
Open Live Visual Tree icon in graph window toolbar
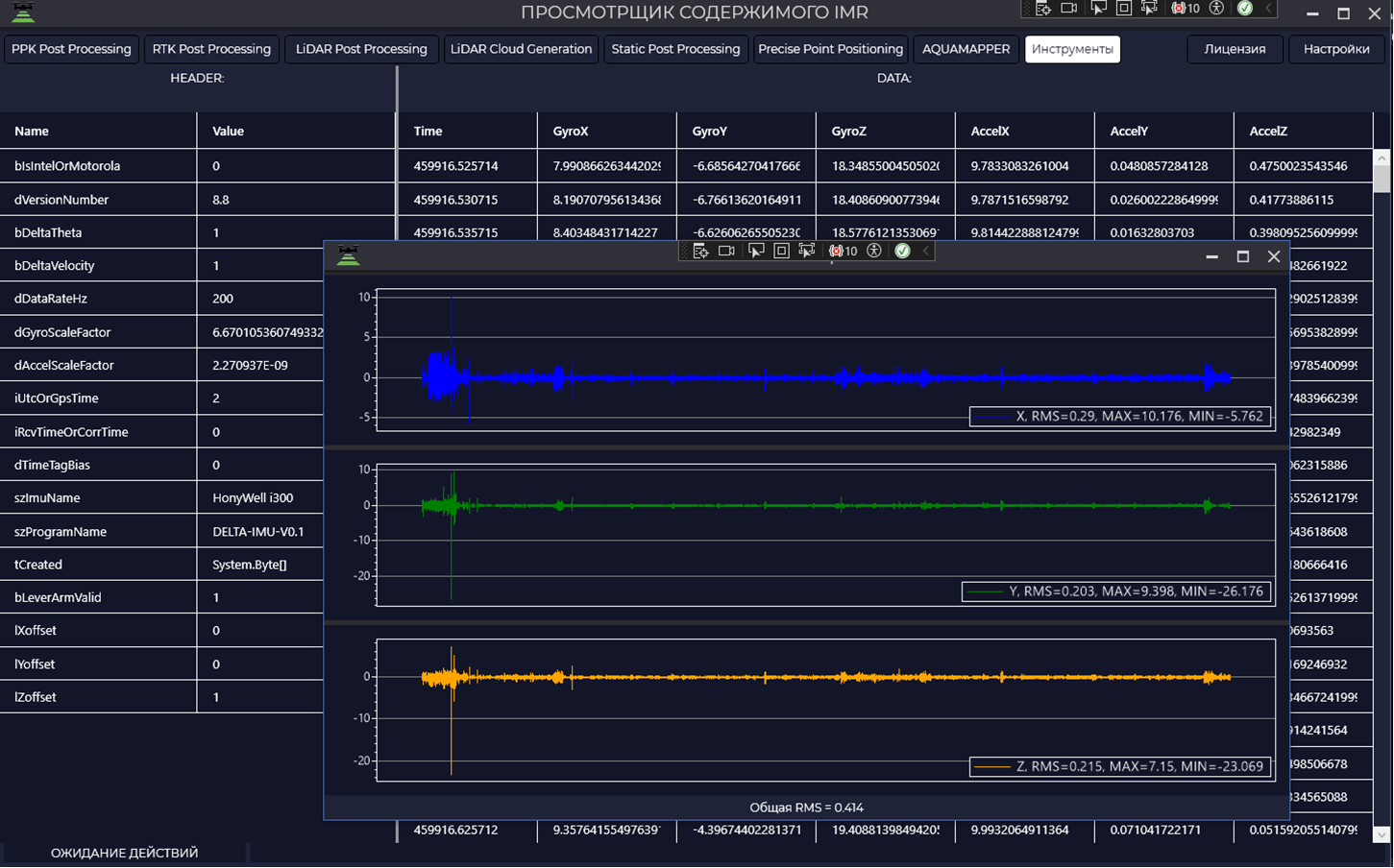tap(700, 251)
